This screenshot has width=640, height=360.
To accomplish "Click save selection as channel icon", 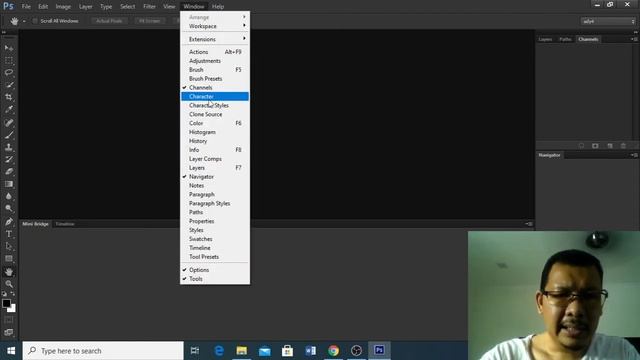I will click(x=595, y=146).
